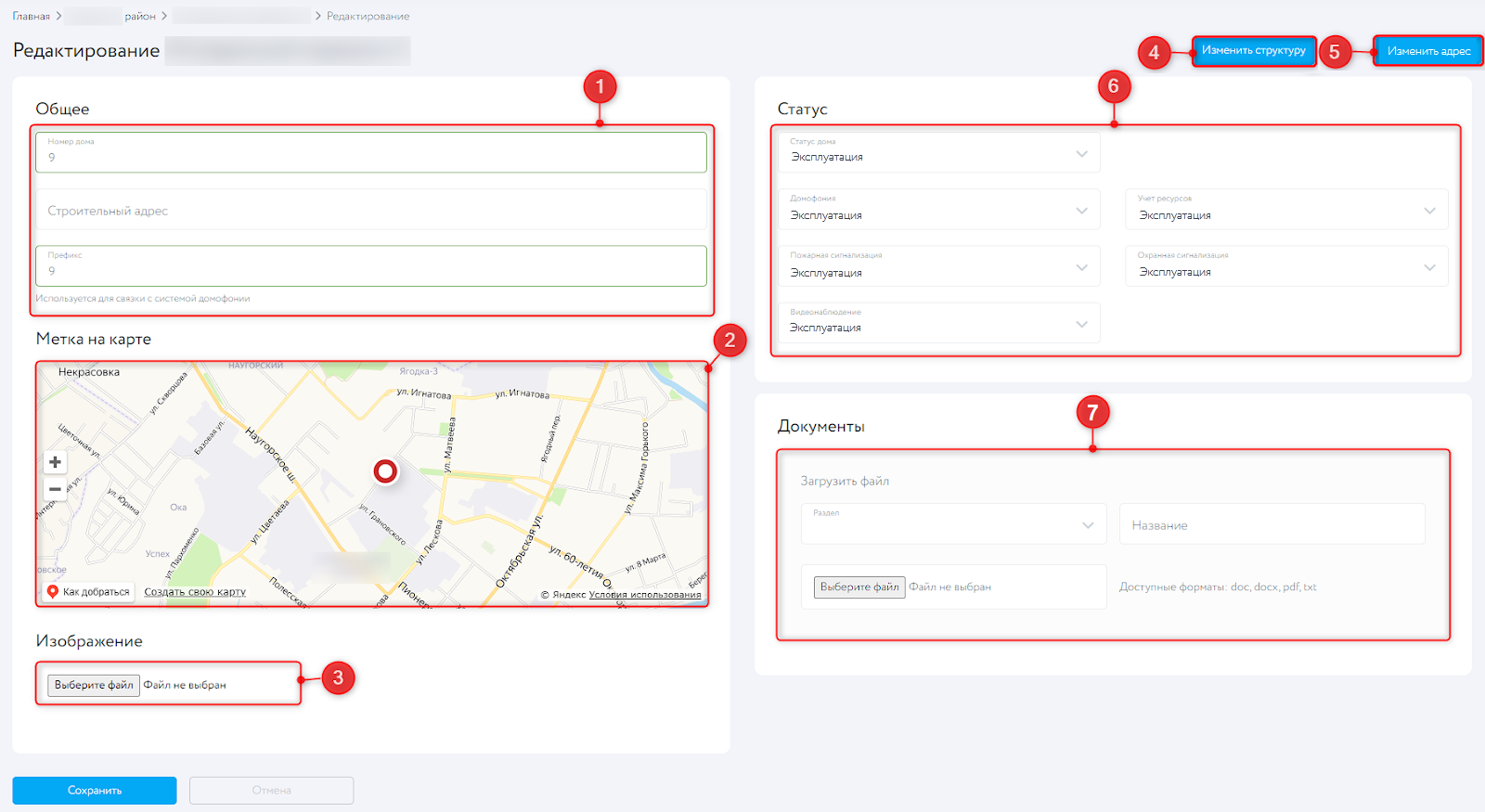Viewport: 1485px width, 812px height.
Task: Open the documents 'Раздел' dropdown
Action: (954, 524)
